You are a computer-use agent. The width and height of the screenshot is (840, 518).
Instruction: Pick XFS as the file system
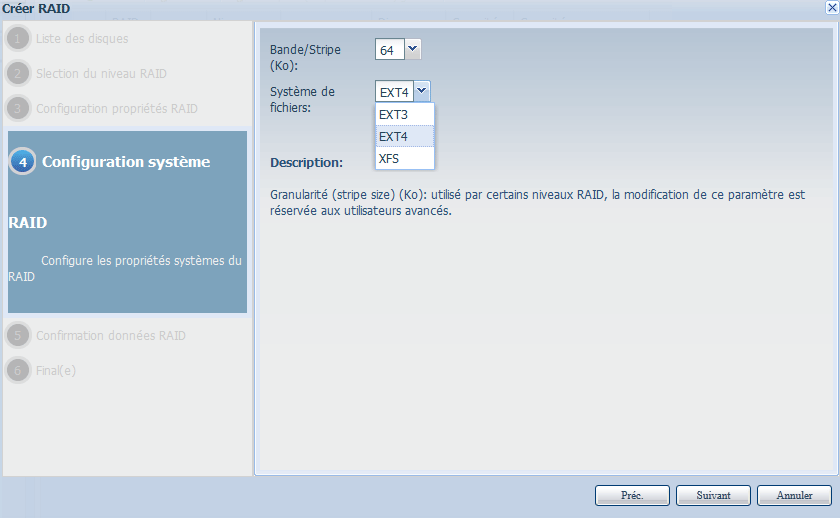405,159
